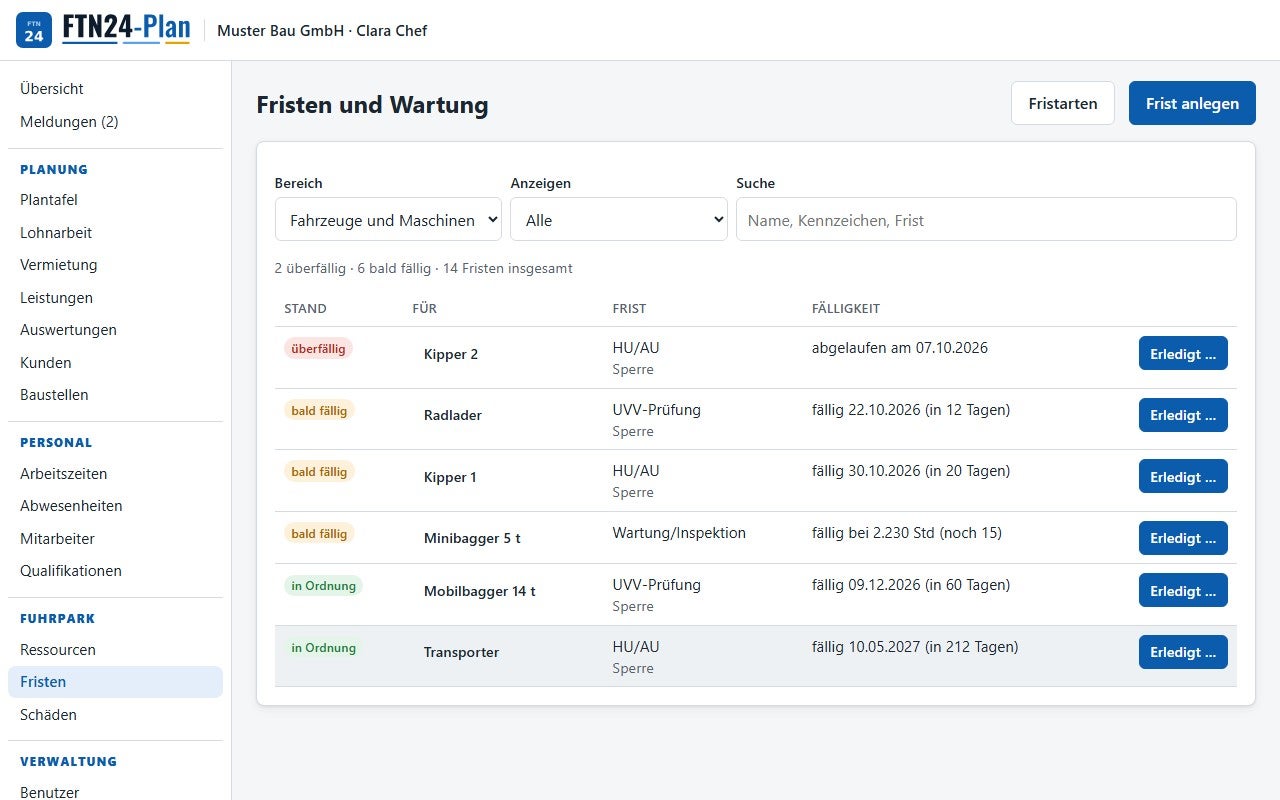Select Vermietung in sidebar
1280x800 pixels.
pos(115,265)
